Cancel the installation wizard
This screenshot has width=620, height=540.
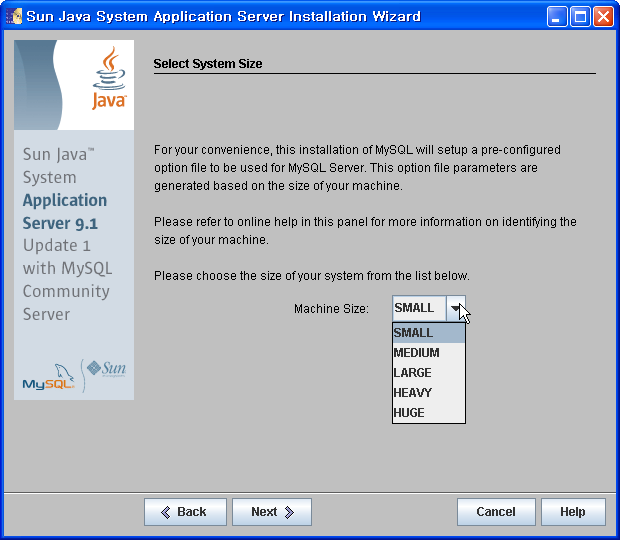(496, 512)
